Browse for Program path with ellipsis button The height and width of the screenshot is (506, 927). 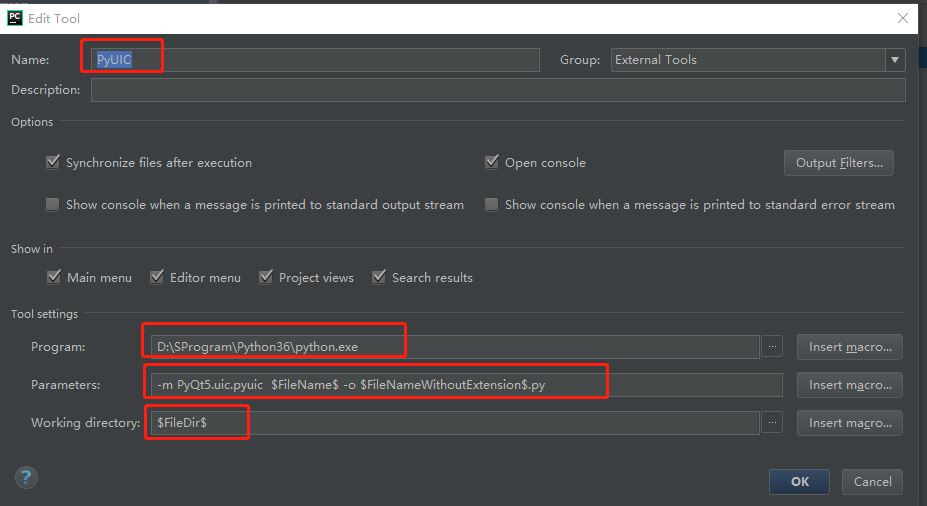coord(771,347)
